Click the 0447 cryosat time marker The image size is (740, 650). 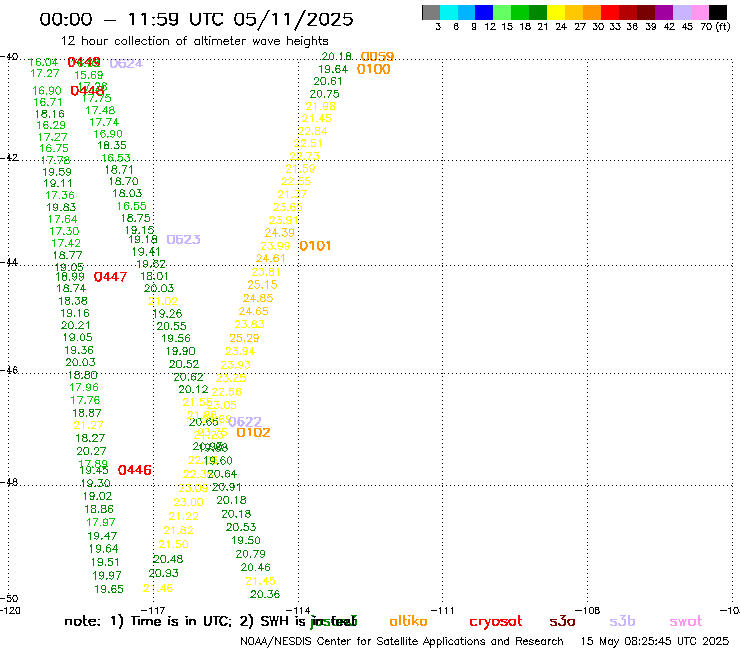pos(110,277)
